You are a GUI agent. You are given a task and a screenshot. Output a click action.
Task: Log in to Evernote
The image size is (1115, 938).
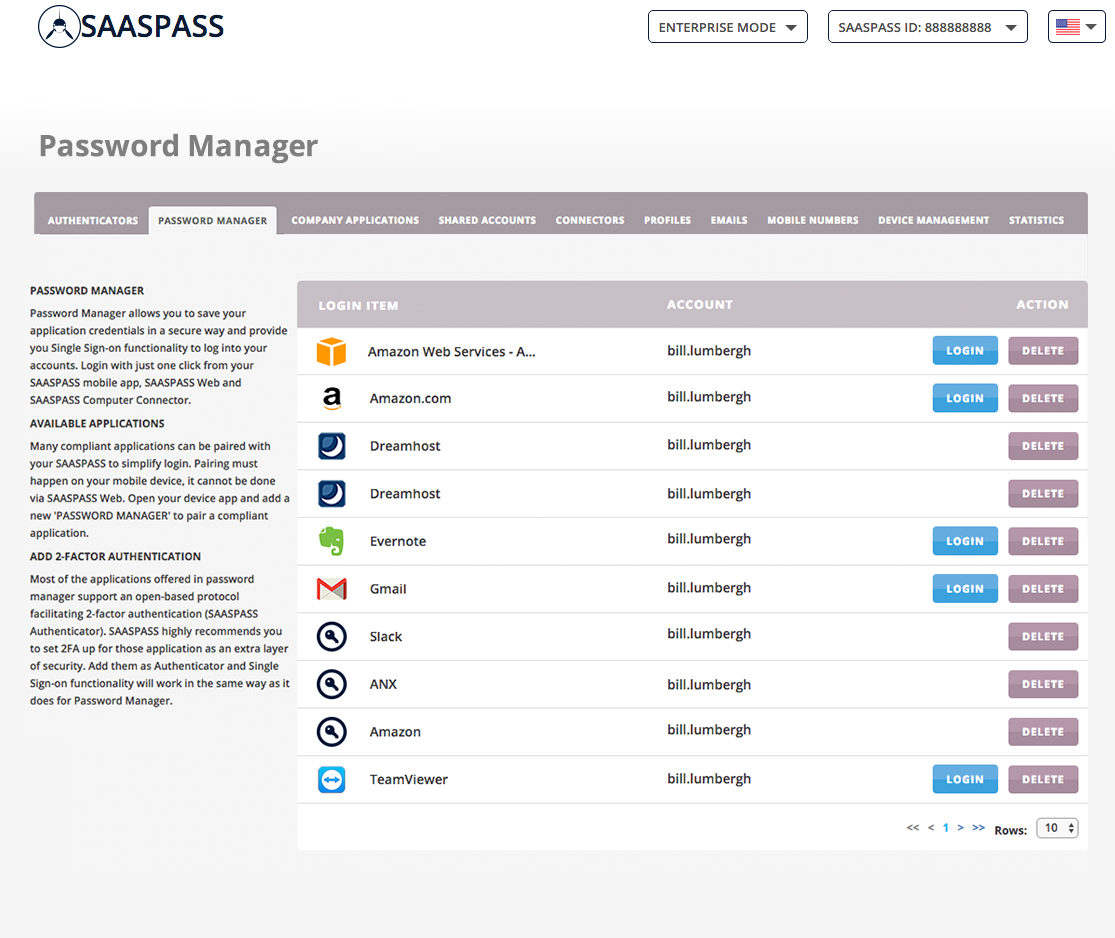(x=965, y=541)
